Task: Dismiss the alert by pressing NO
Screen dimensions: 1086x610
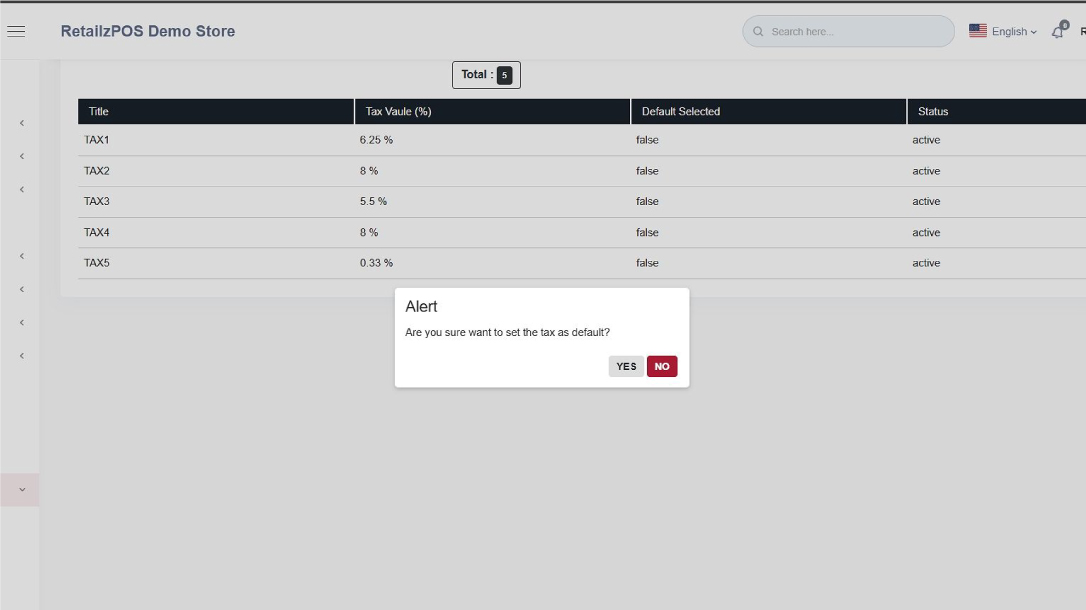Action: coord(662,366)
